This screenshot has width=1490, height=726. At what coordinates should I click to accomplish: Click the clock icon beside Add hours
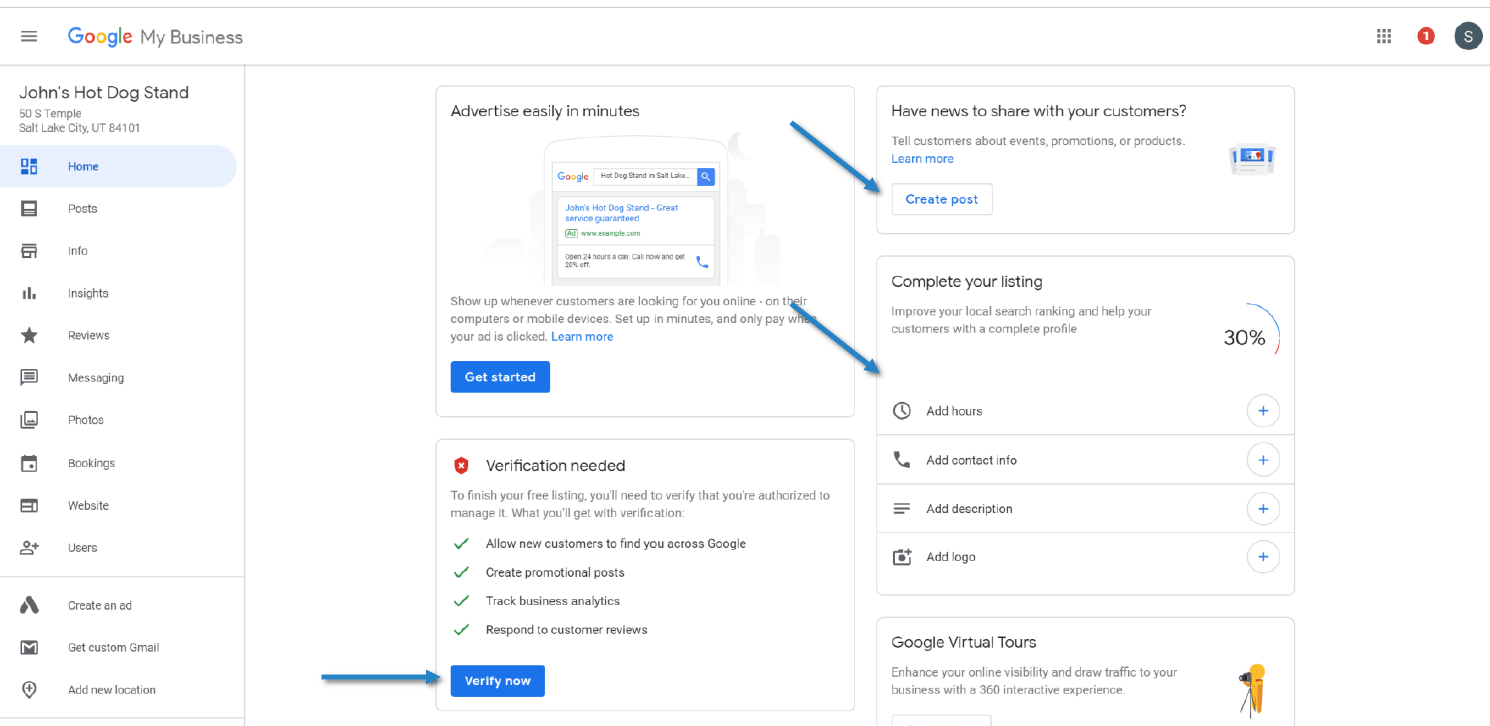[x=902, y=411]
